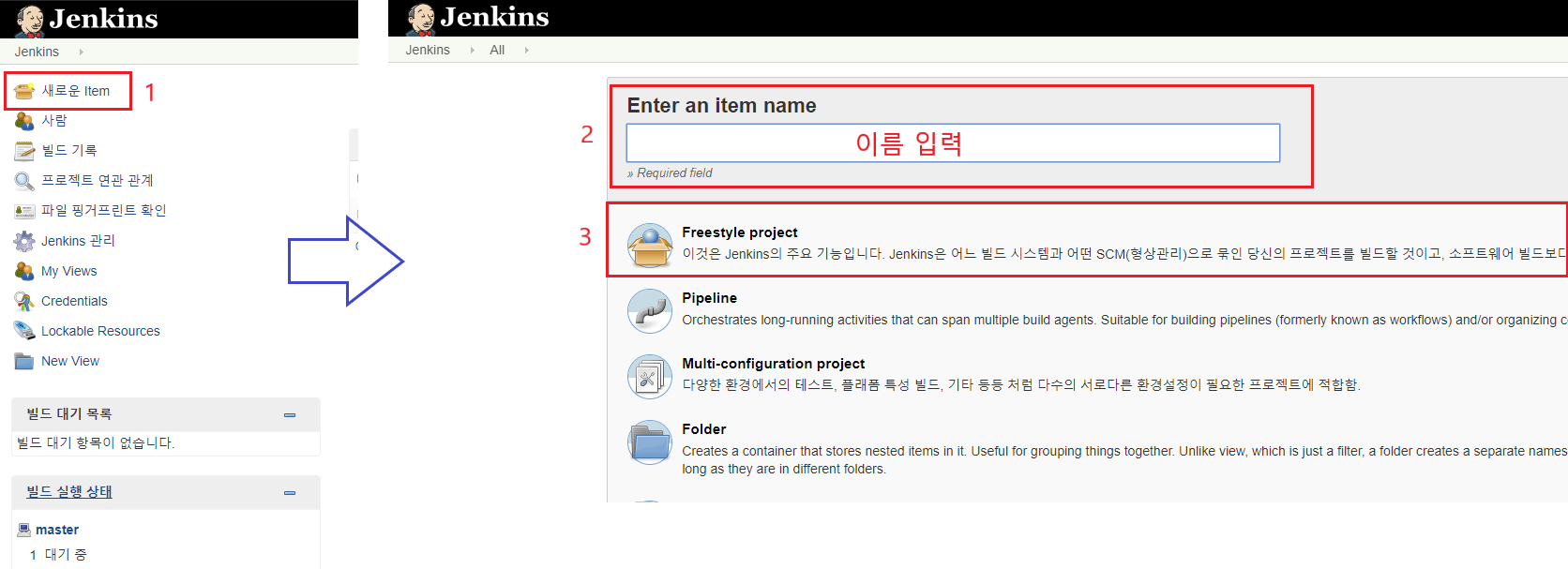Click the master computer icon

coord(24,530)
